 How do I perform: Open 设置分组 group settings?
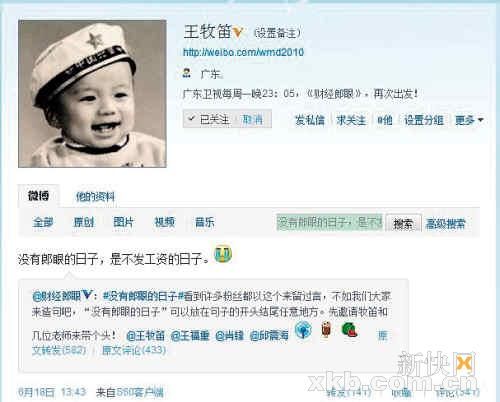pyautogui.click(x=424, y=120)
